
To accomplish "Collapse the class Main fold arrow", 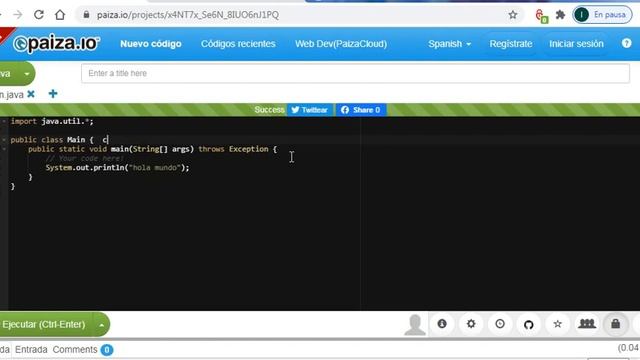I will 4,140.
